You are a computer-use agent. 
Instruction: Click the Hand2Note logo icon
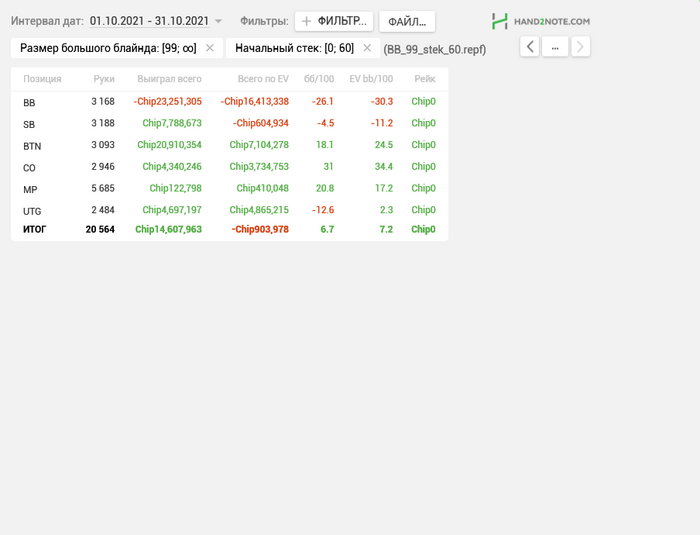pyautogui.click(x=500, y=21)
